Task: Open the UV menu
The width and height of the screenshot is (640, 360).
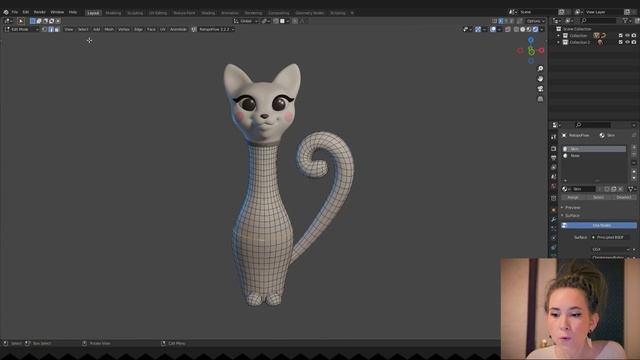Action: [x=163, y=29]
